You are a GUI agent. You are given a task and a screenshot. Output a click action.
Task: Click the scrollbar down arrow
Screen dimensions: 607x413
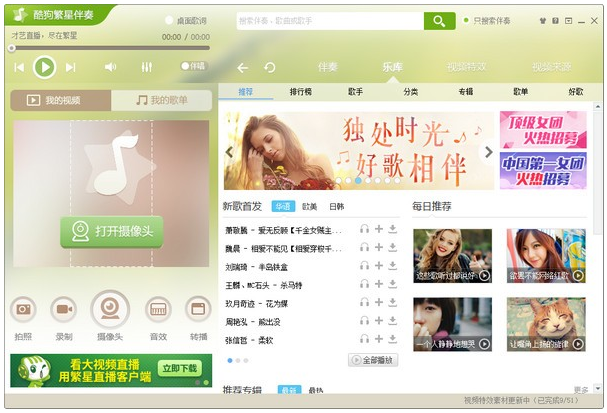point(598,388)
